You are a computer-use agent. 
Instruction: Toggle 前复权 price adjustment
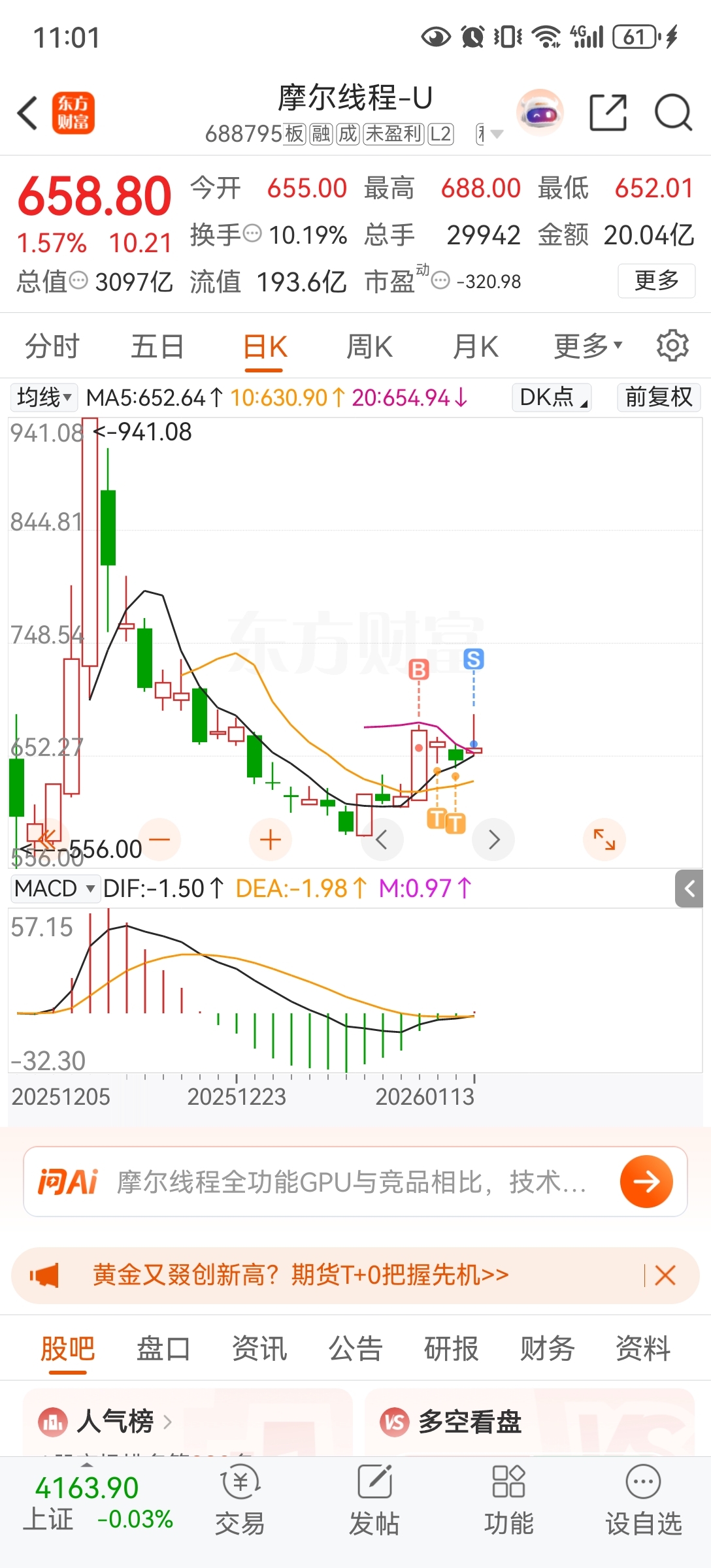(659, 397)
